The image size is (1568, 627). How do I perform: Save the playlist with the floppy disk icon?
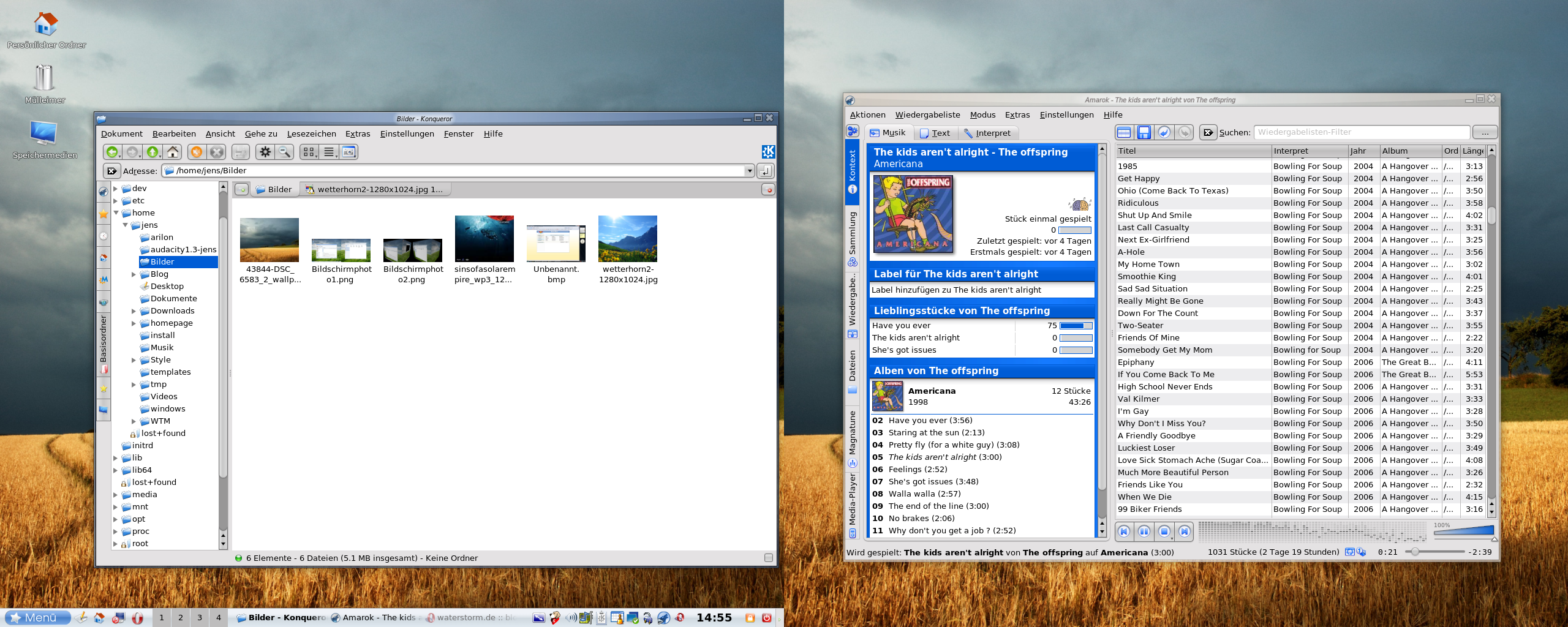1144,132
